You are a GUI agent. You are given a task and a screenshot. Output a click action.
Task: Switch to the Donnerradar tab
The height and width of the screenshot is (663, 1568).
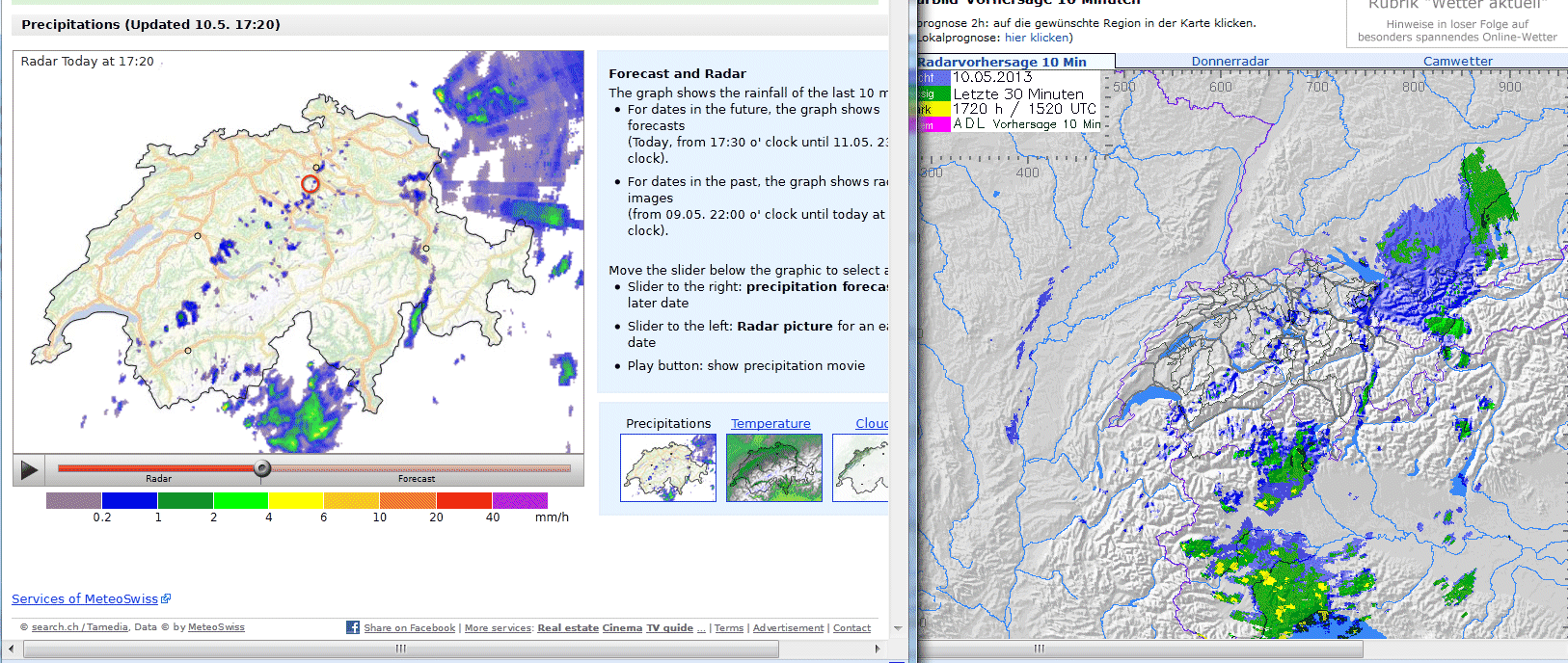(1230, 61)
